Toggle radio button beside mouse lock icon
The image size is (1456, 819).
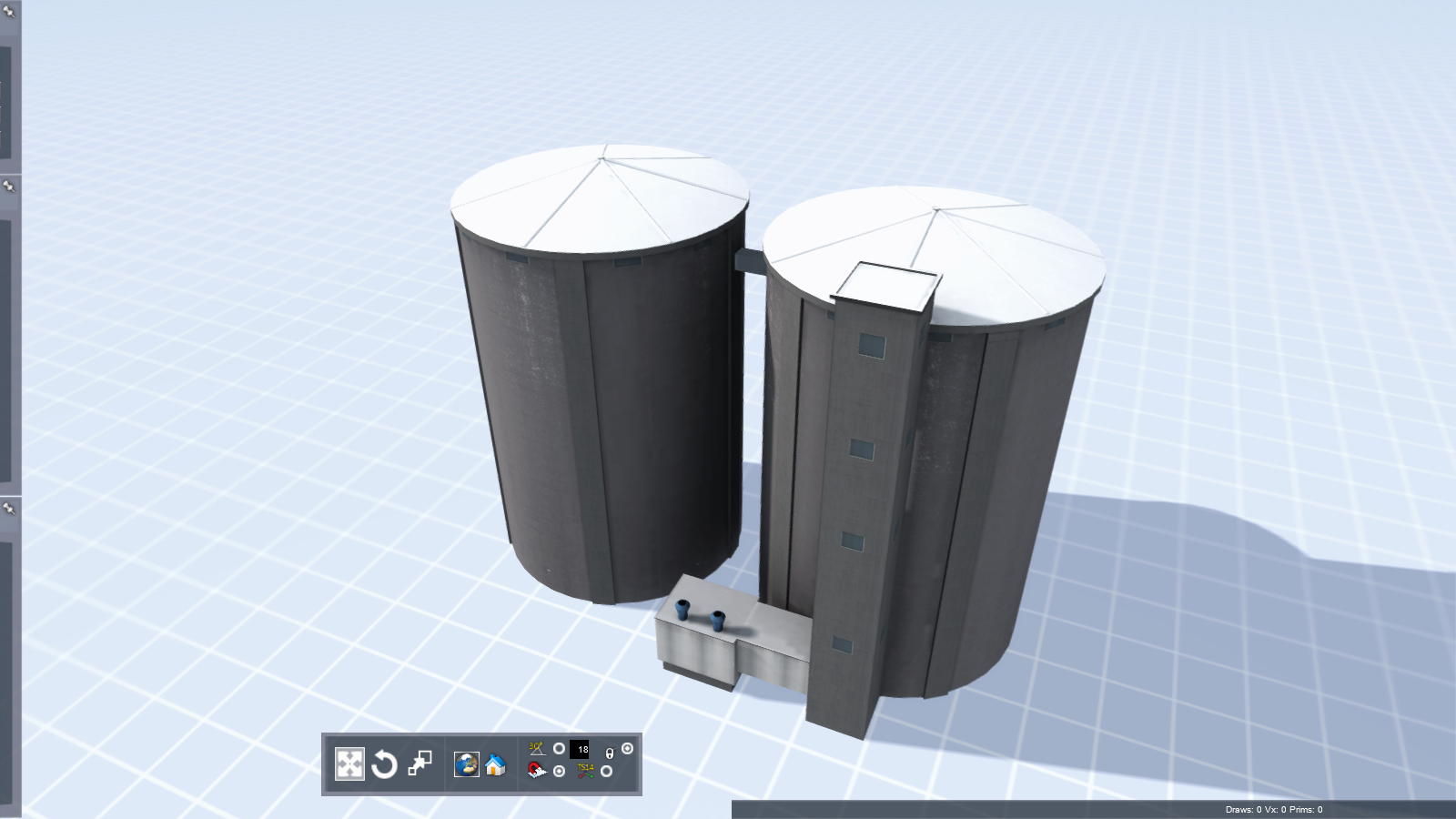coord(627,749)
